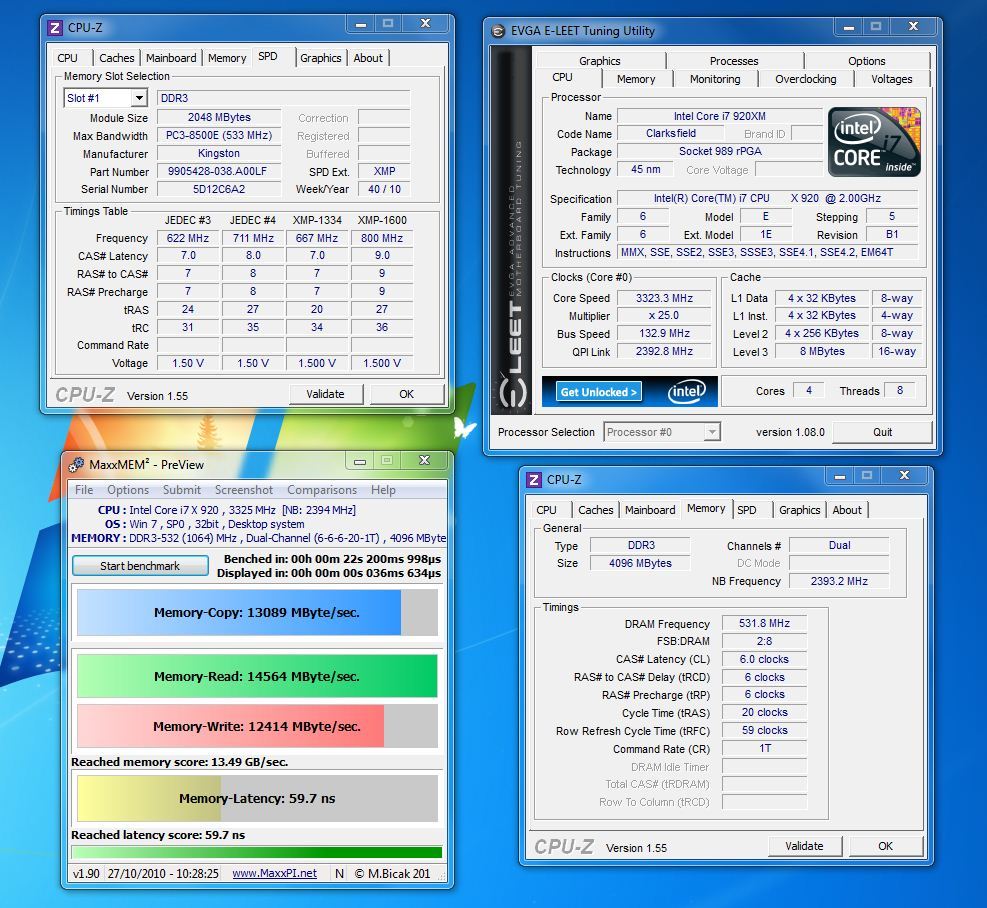This screenshot has height=908, width=987.
Task: Open the Help menu in MaxxMEM
Action: [383, 490]
